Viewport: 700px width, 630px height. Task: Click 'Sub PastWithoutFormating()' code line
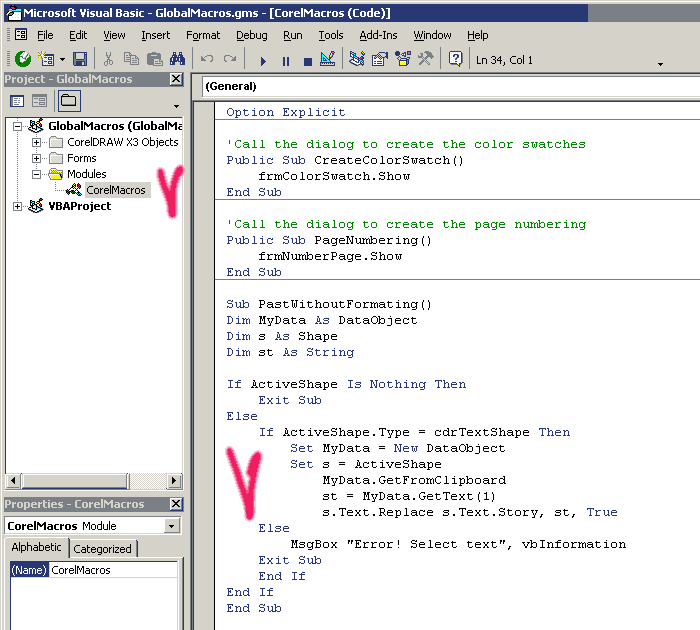coord(329,305)
